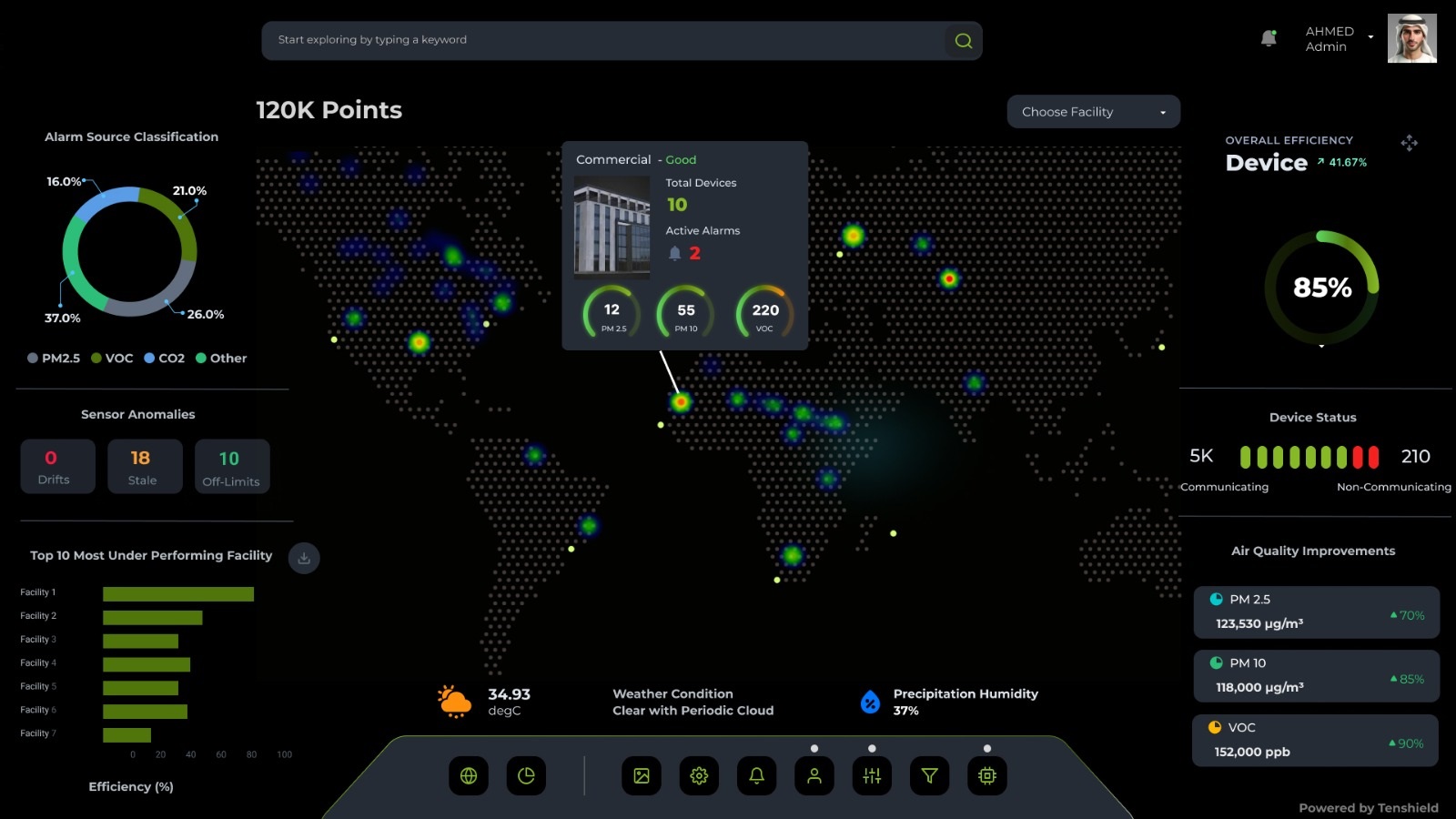Download the under performing facility chart

pyautogui.click(x=304, y=558)
